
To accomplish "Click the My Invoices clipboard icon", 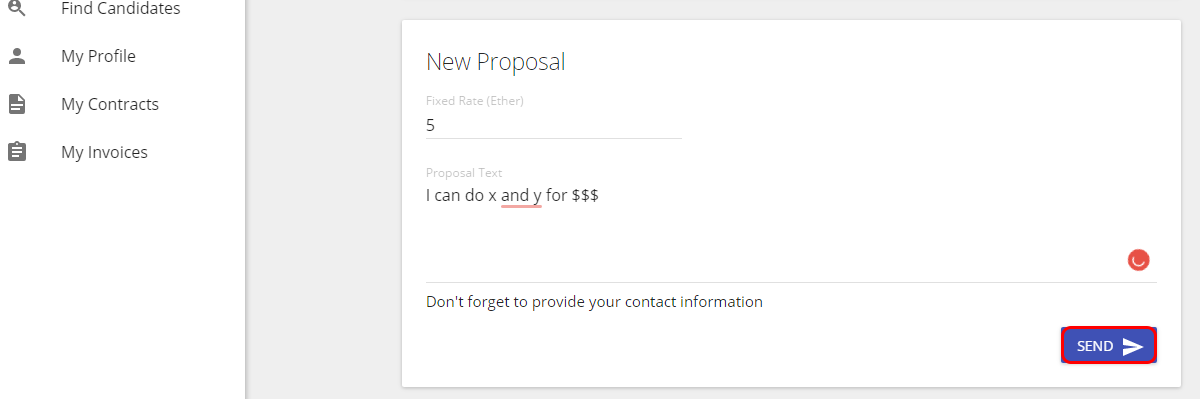I will [x=17, y=152].
